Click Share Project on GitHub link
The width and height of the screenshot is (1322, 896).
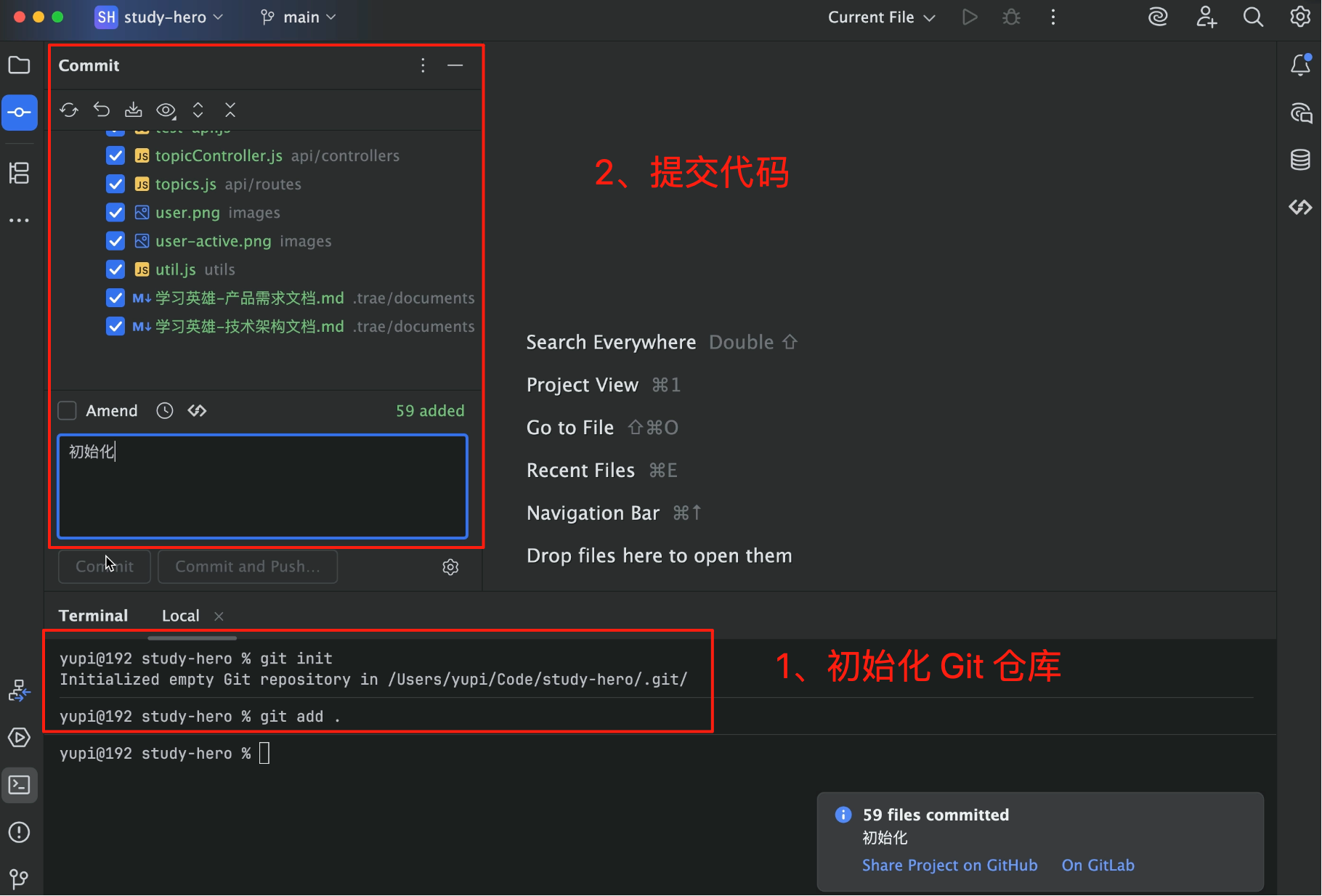tap(949, 866)
